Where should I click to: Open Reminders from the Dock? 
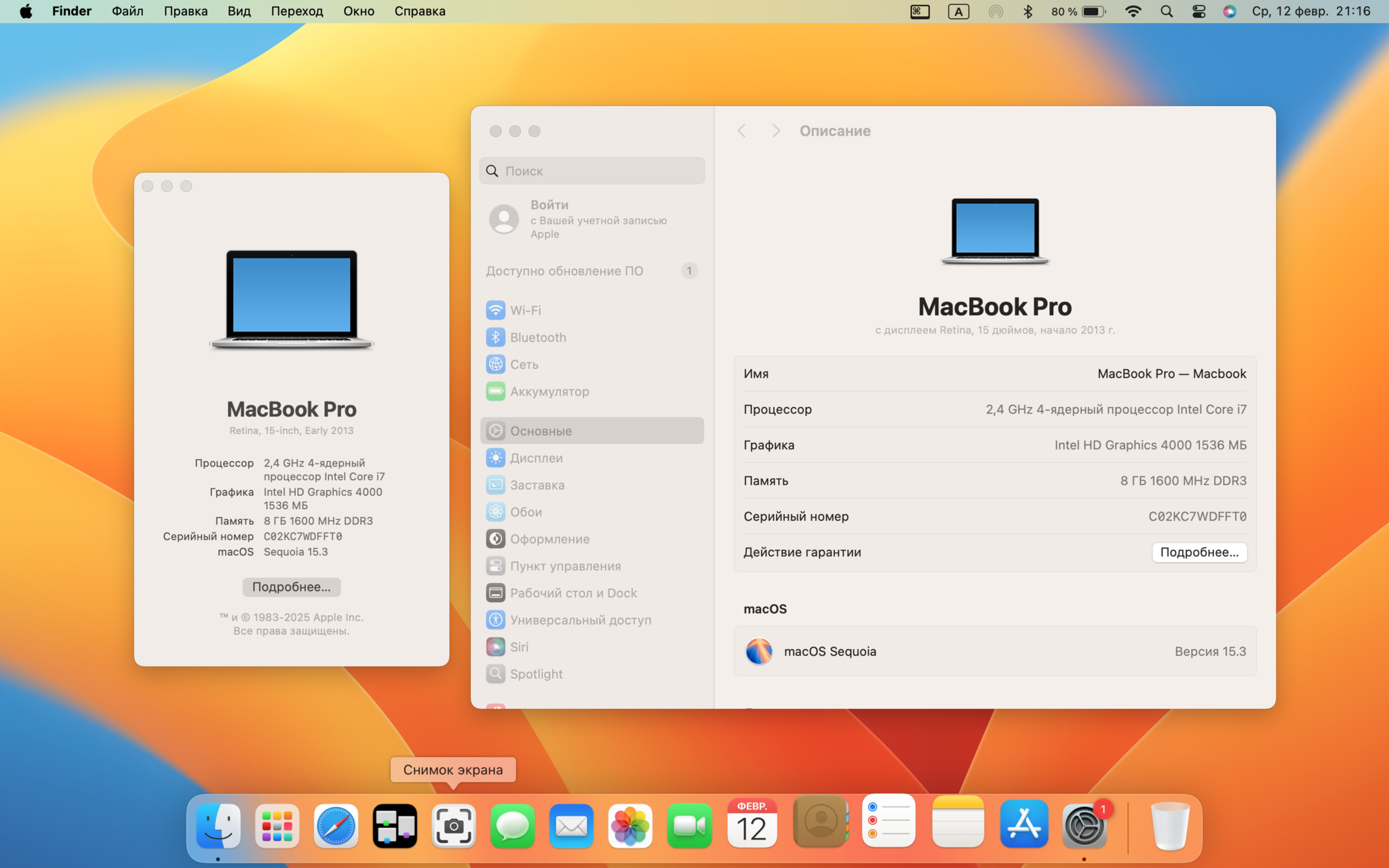[x=889, y=821]
